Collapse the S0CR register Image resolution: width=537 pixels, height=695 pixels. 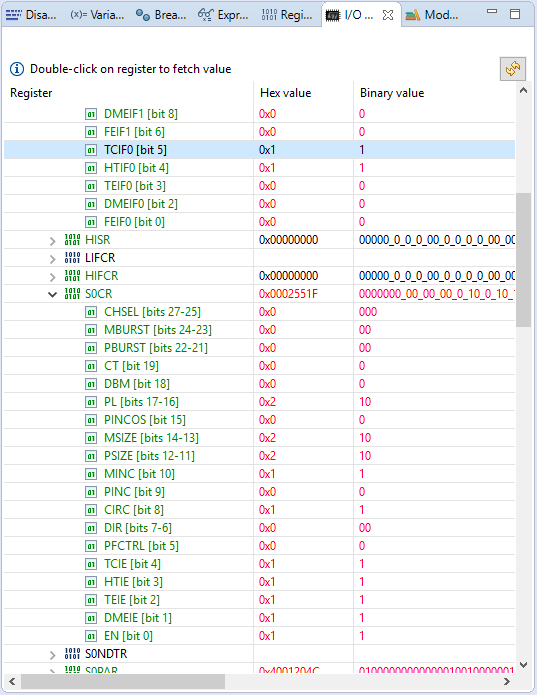point(53,294)
